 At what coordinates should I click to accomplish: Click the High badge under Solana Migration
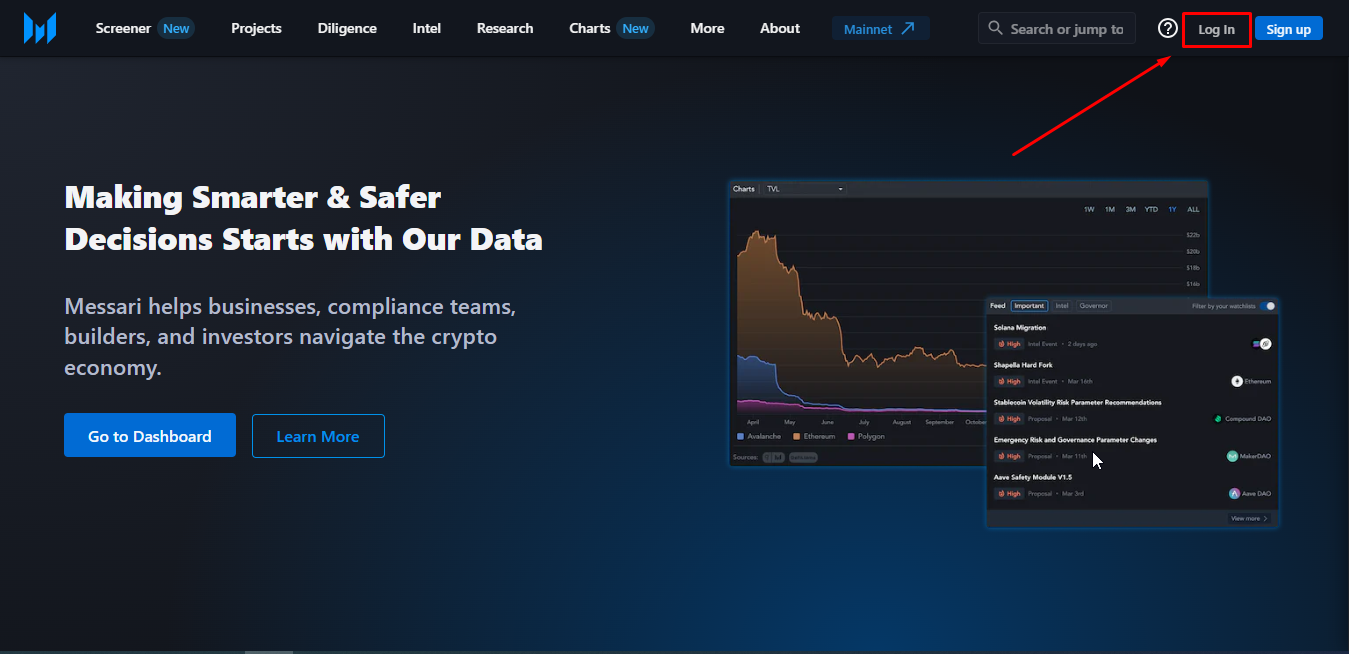1008,344
